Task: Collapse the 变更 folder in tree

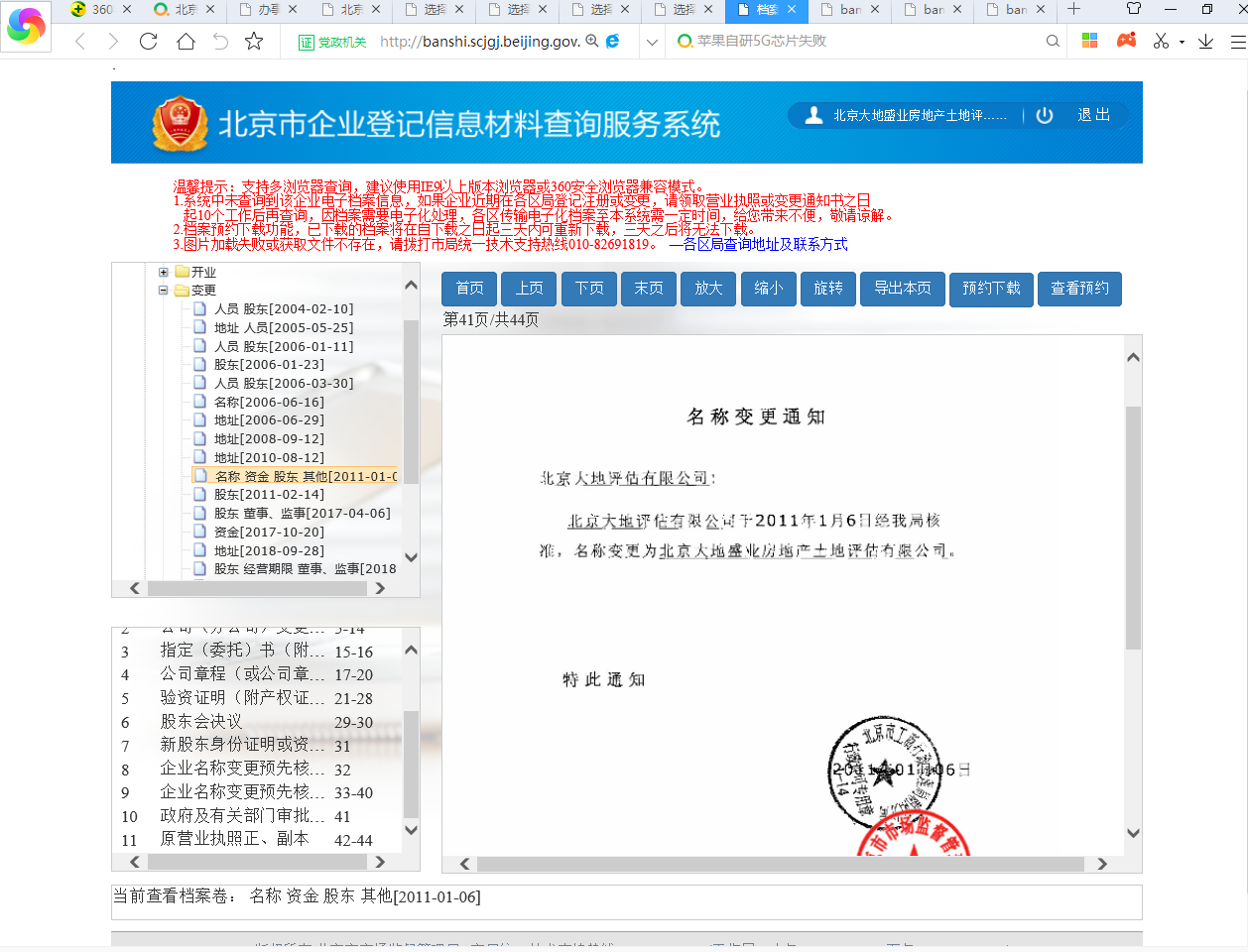Action: 164,291
